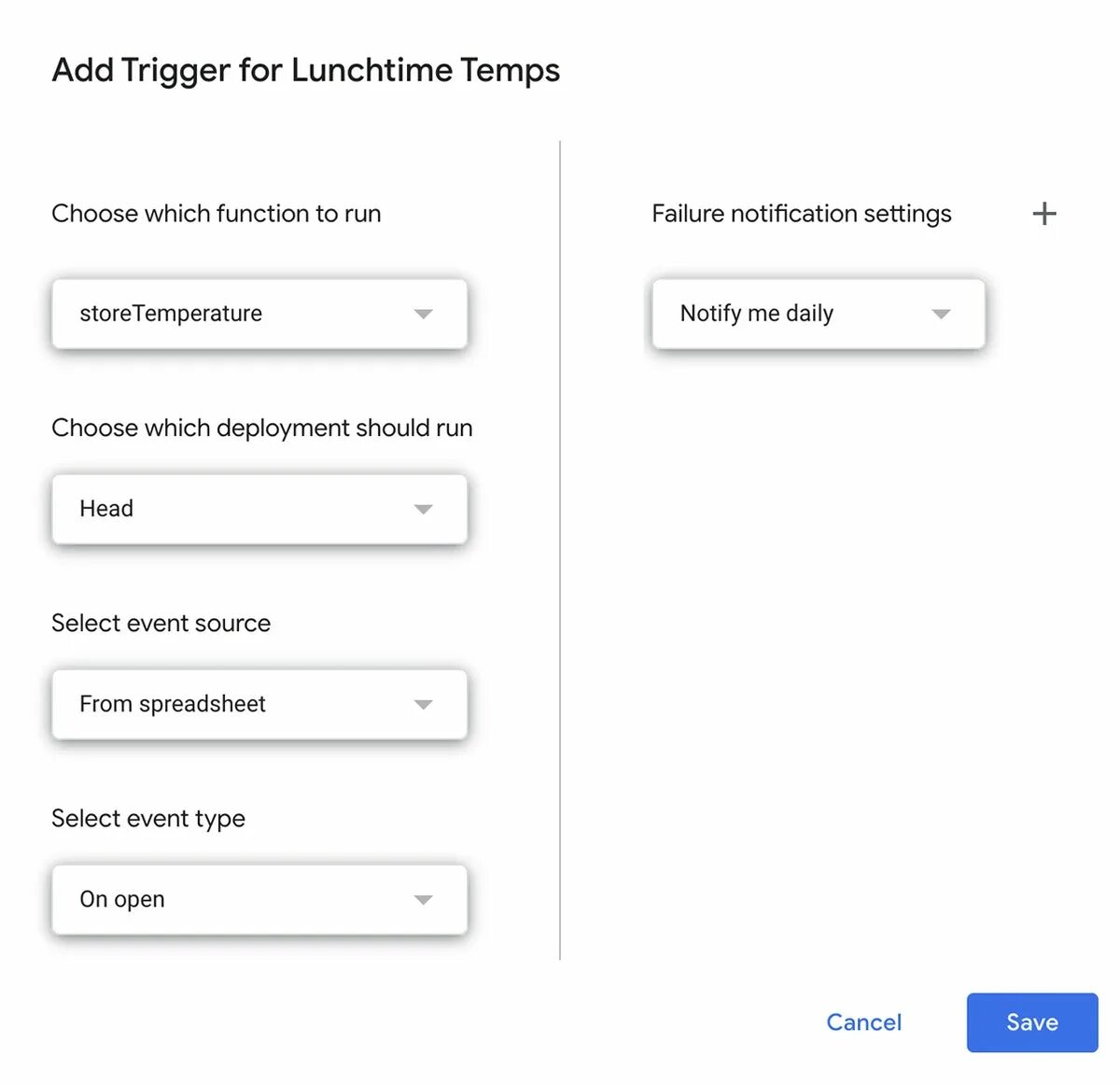Cancel the trigger dialog

[863, 1022]
